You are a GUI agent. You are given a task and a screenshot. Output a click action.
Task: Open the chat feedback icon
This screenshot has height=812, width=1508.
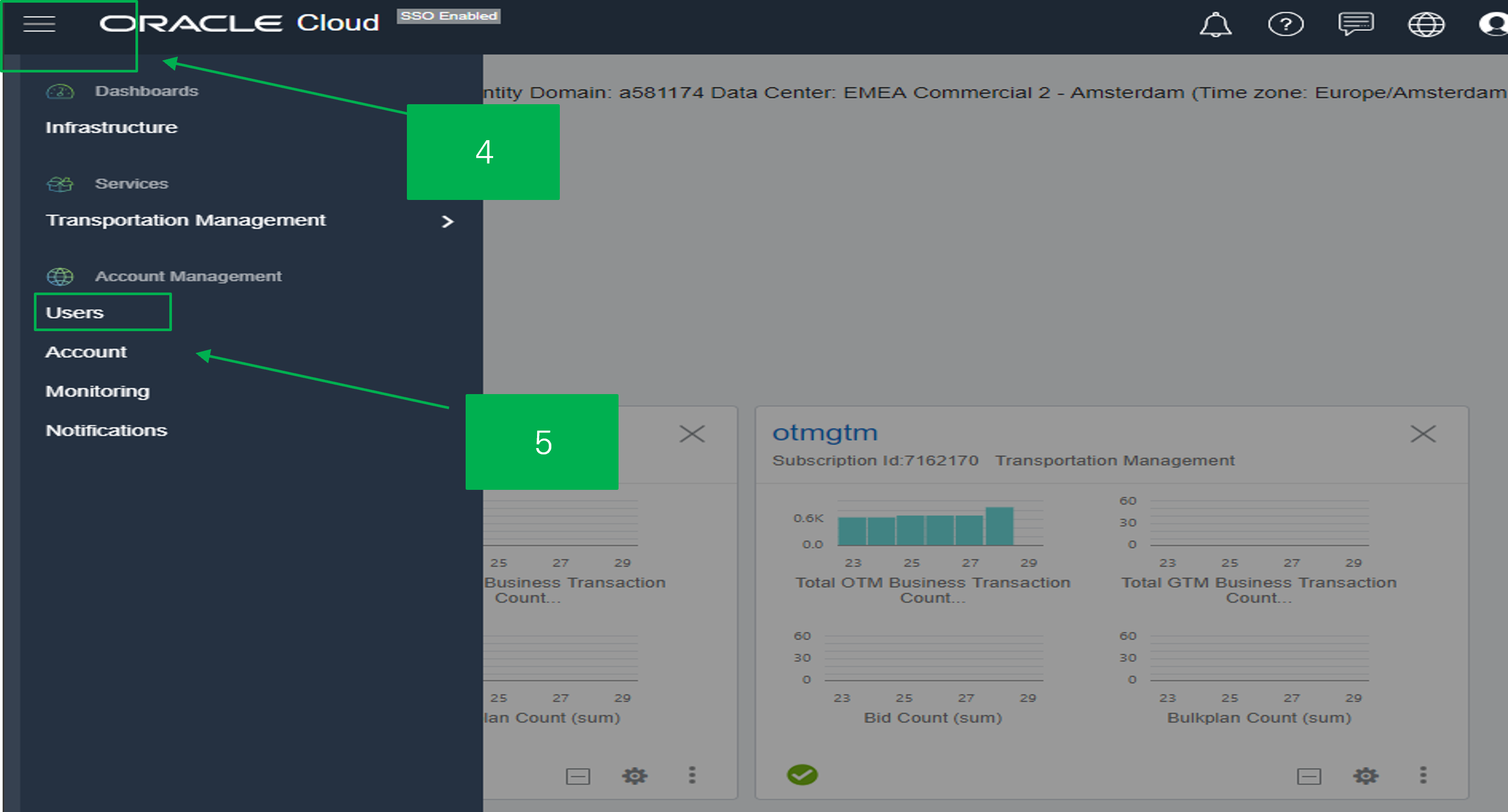[x=1356, y=24]
